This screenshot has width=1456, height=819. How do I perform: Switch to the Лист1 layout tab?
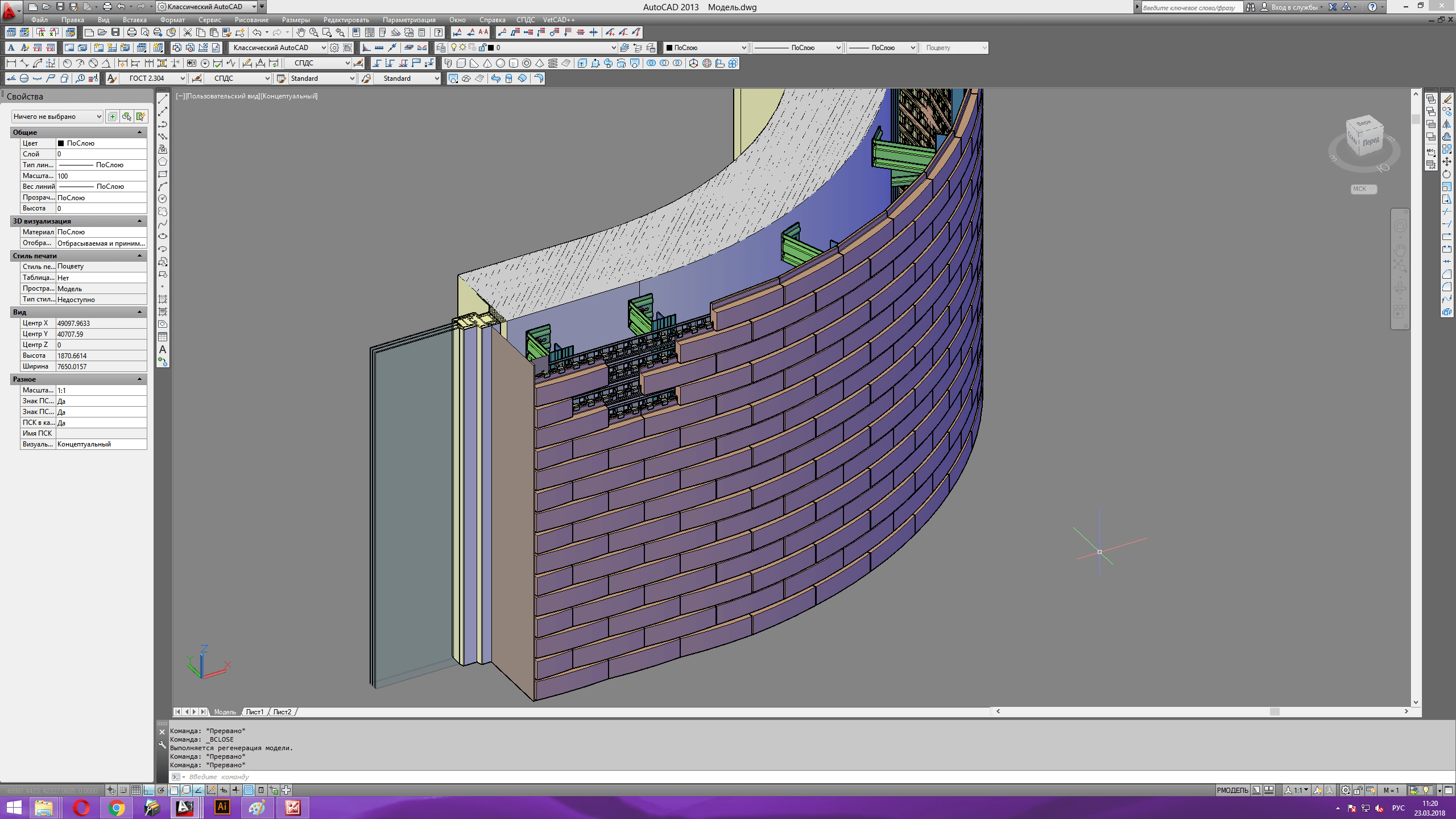pyautogui.click(x=254, y=712)
